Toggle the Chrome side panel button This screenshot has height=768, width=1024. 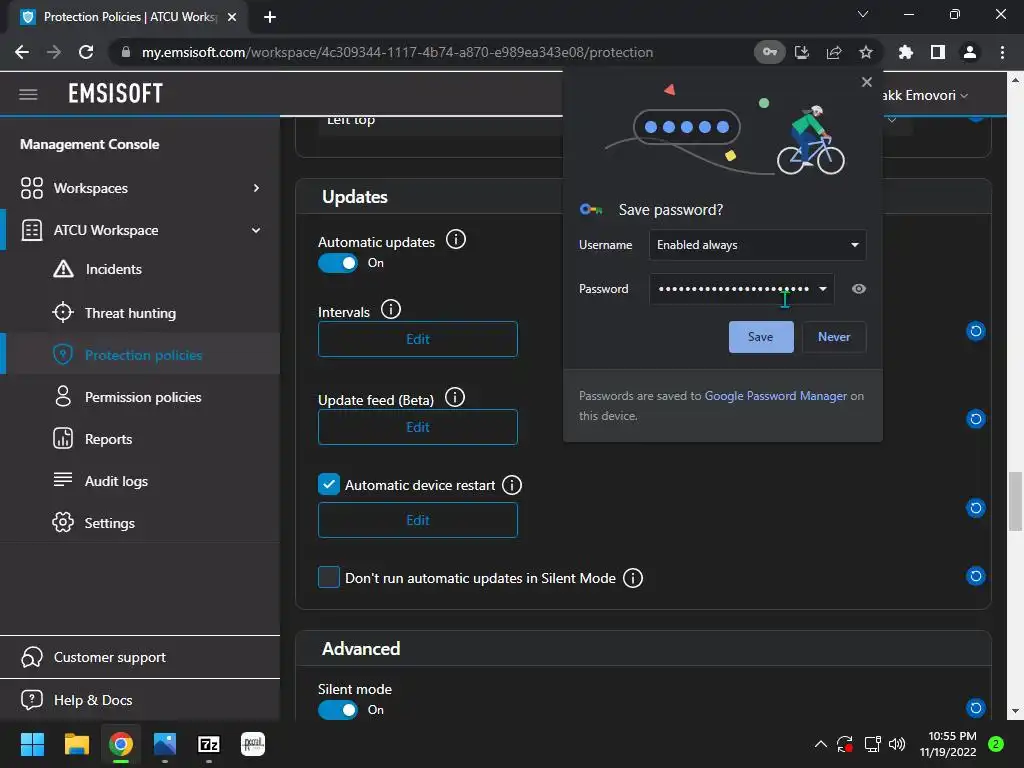pos(938,52)
